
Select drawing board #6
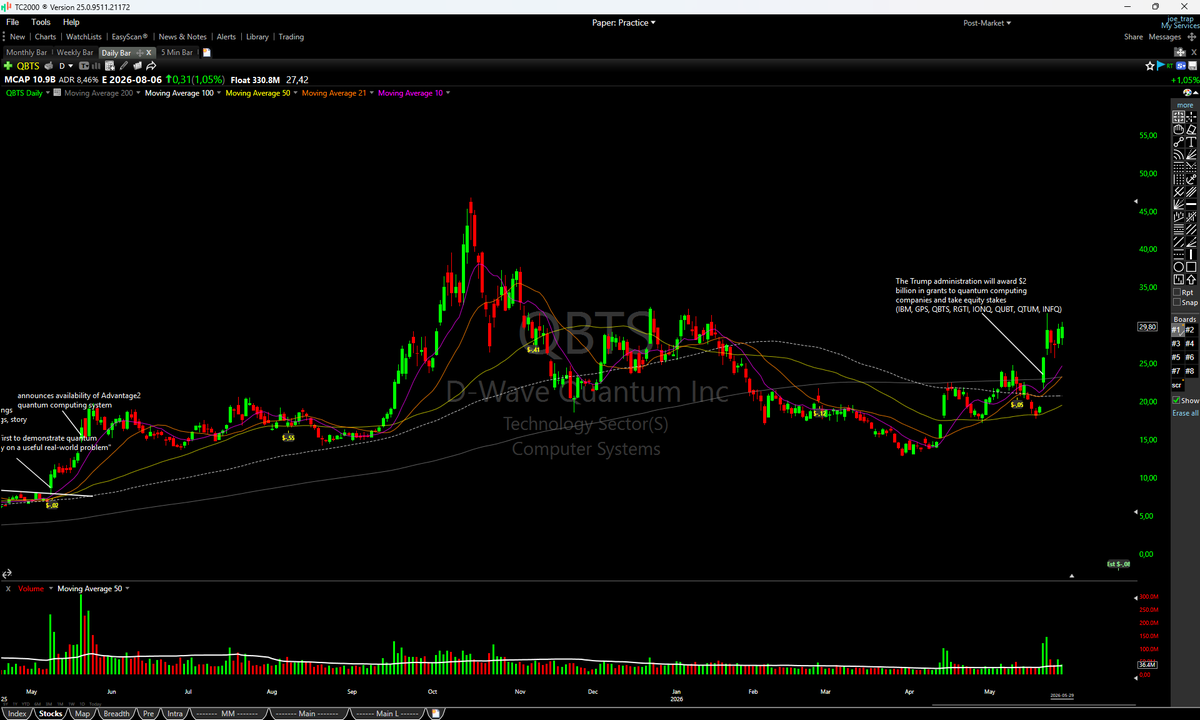tap(1190, 357)
